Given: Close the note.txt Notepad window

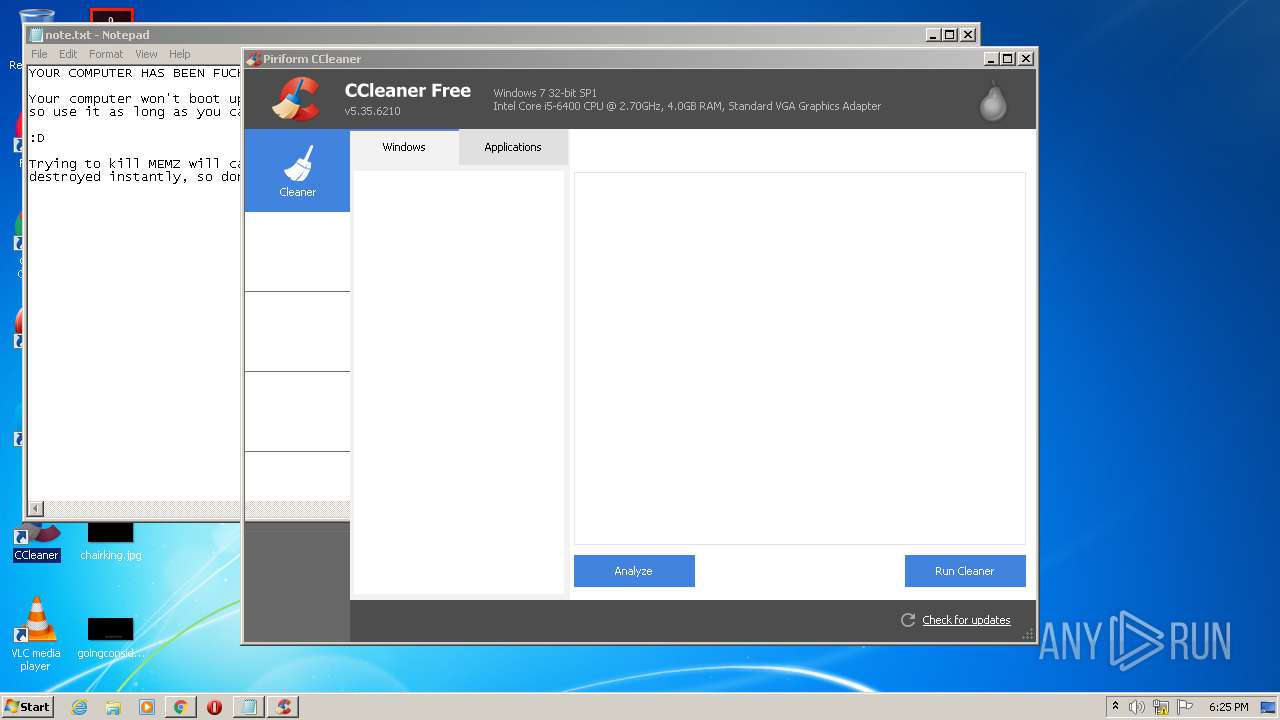Looking at the screenshot, I should [968, 35].
